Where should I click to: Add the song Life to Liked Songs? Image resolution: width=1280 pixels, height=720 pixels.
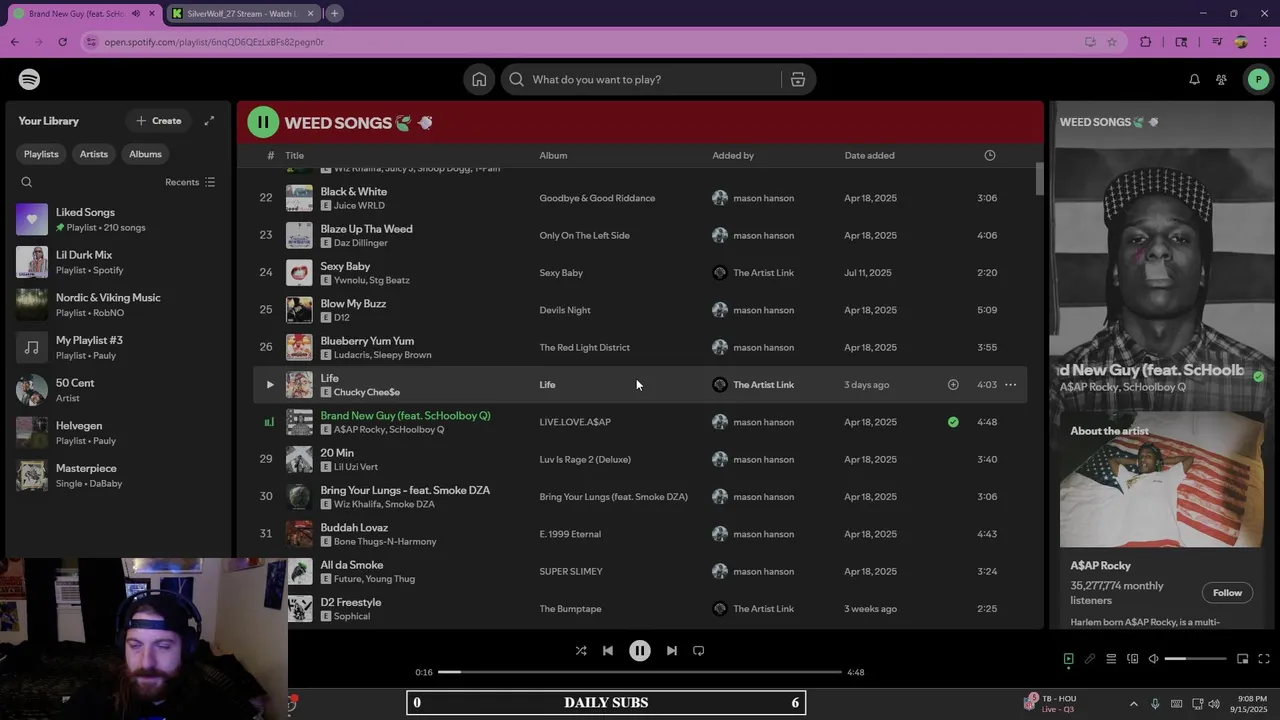pos(953,385)
